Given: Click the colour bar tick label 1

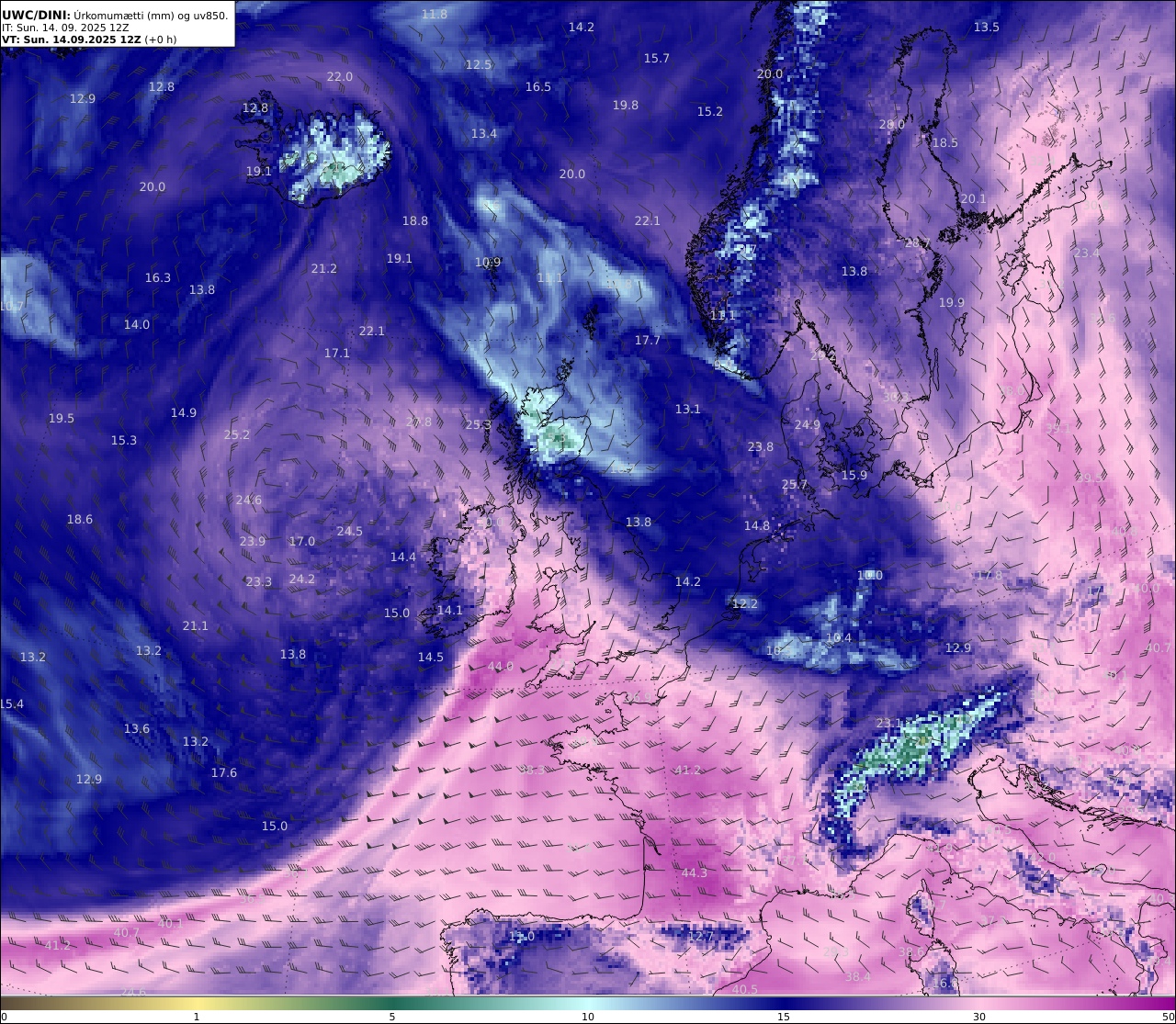Looking at the screenshot, I should (197, 1017).
